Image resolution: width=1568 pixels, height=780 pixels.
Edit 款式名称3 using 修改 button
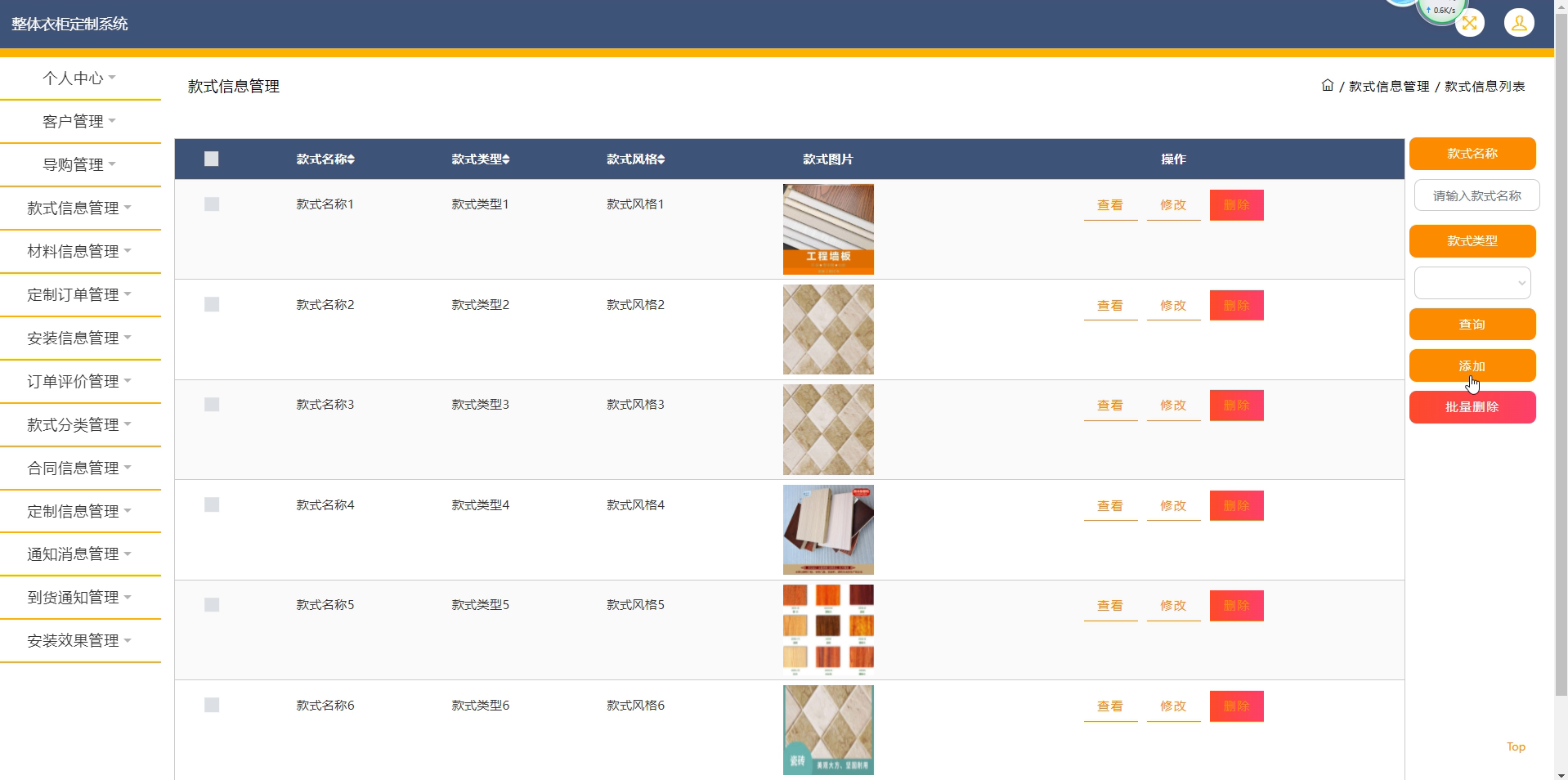tap(1173, 406)
